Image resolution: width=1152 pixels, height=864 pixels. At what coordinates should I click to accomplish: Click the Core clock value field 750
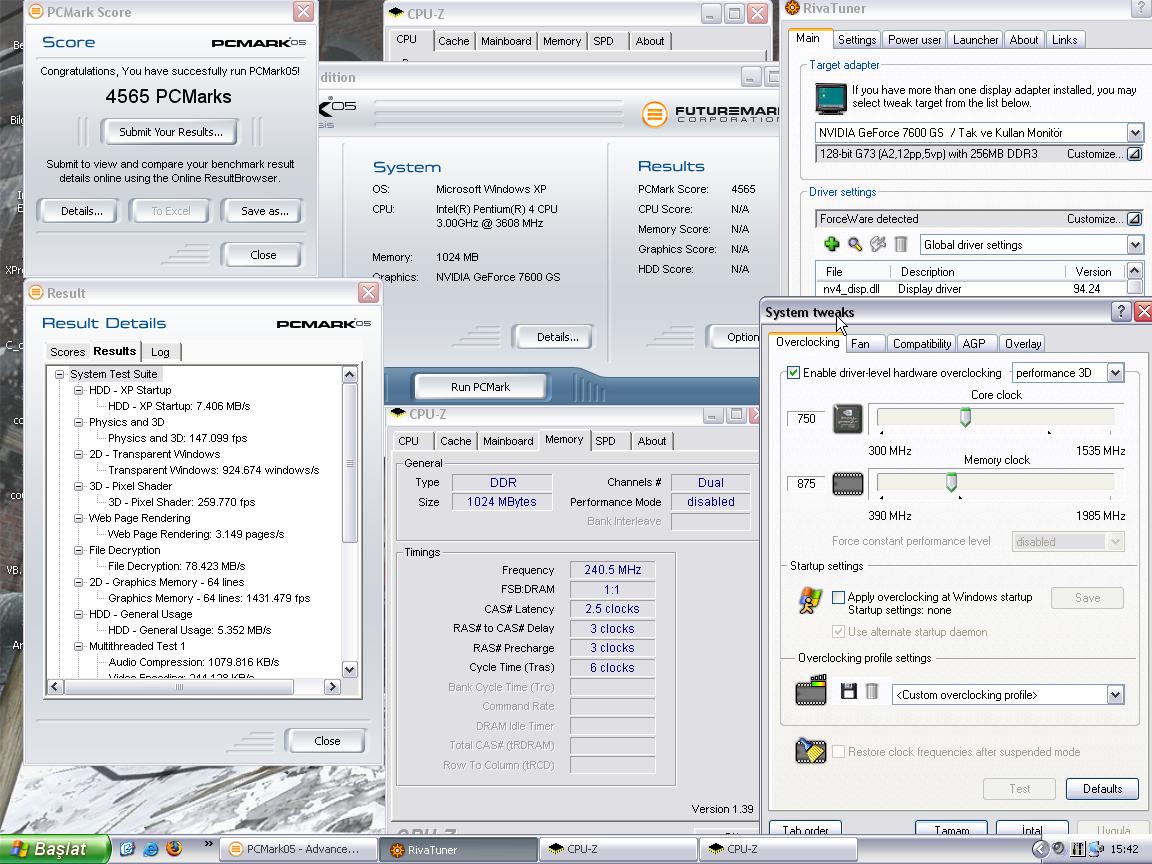806,418
